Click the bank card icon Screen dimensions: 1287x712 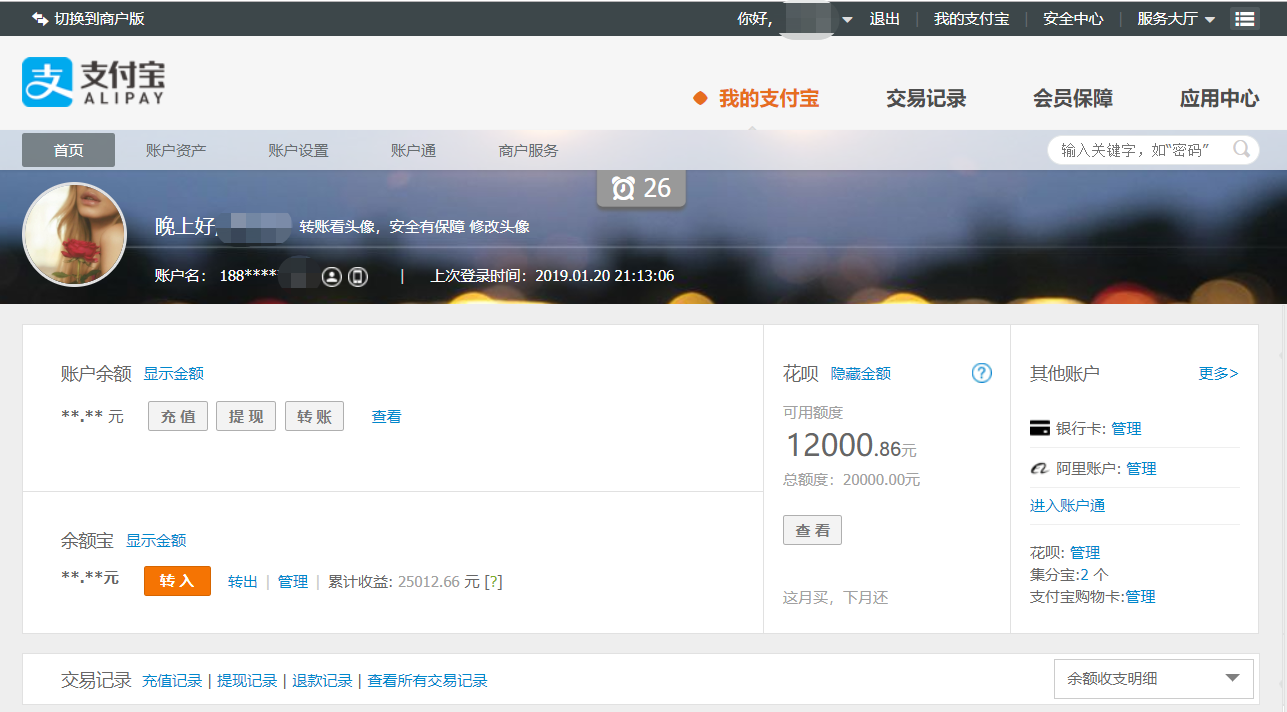coord(1040,428)
